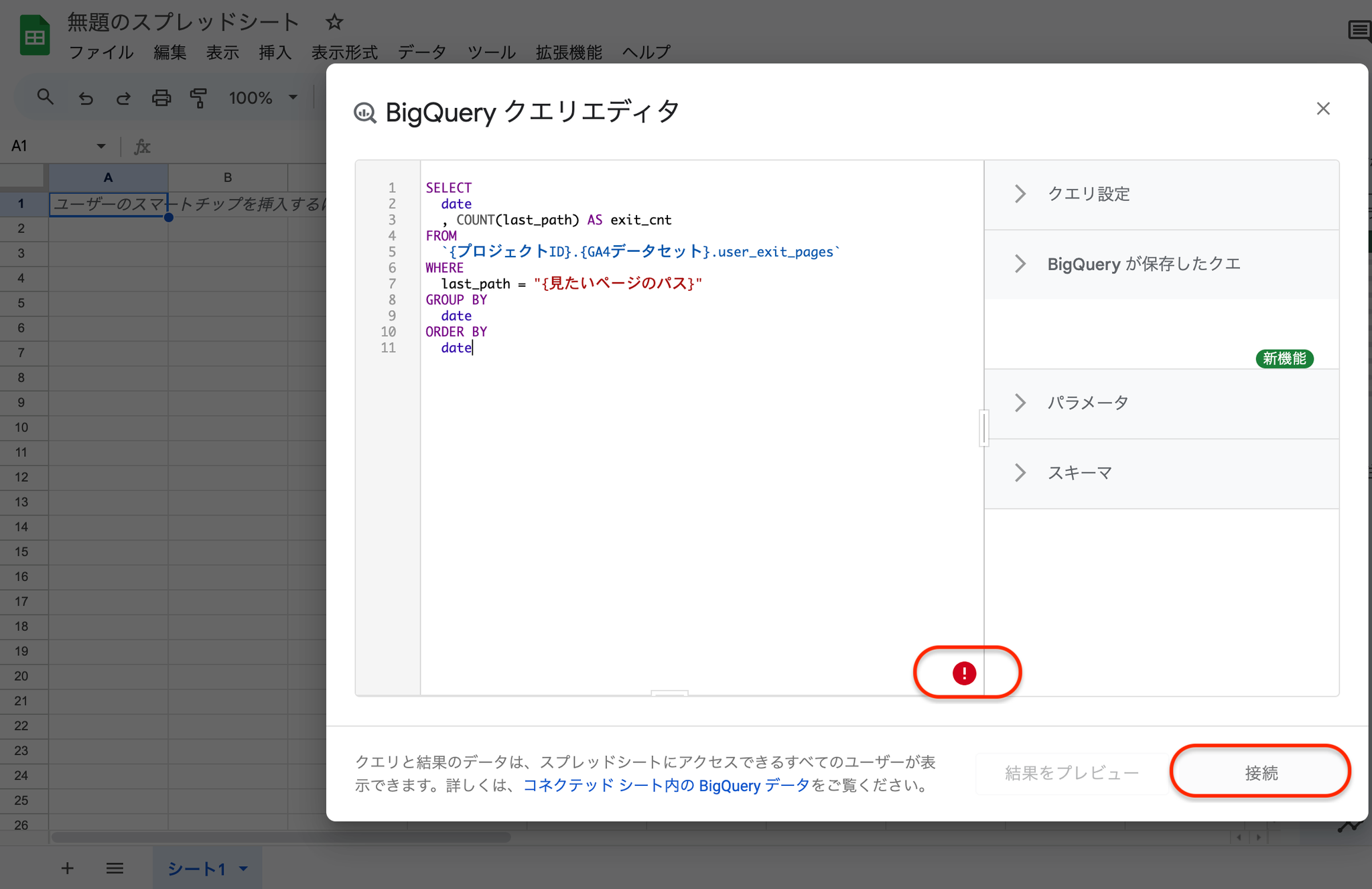Close the BigQuery query editor dialog
Viewport: 1372px width, 889px height.
click(x=1322, y=109)
